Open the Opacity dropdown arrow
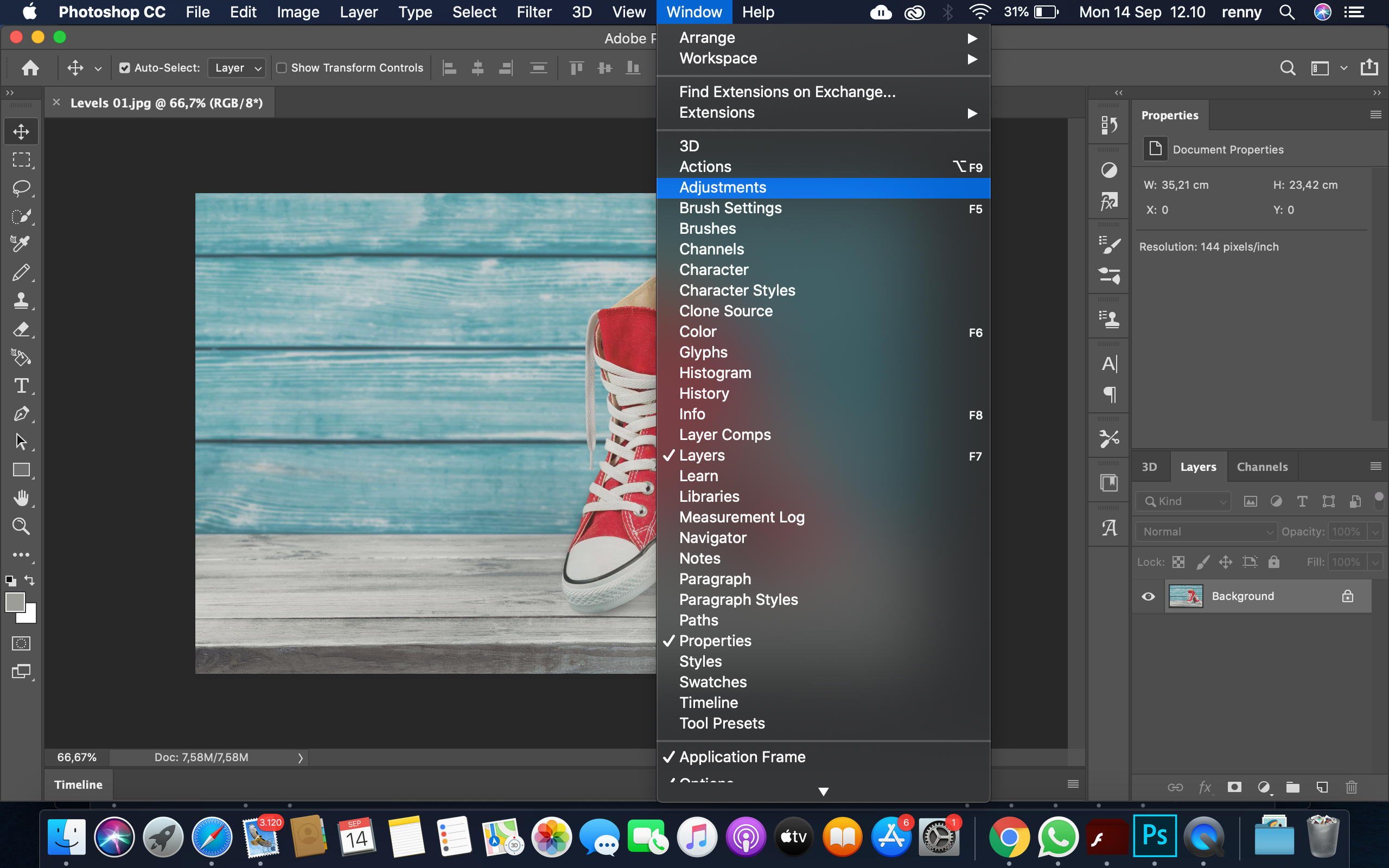The width and height of the screenshot is (1389, 868). (x=1375, y=532)
